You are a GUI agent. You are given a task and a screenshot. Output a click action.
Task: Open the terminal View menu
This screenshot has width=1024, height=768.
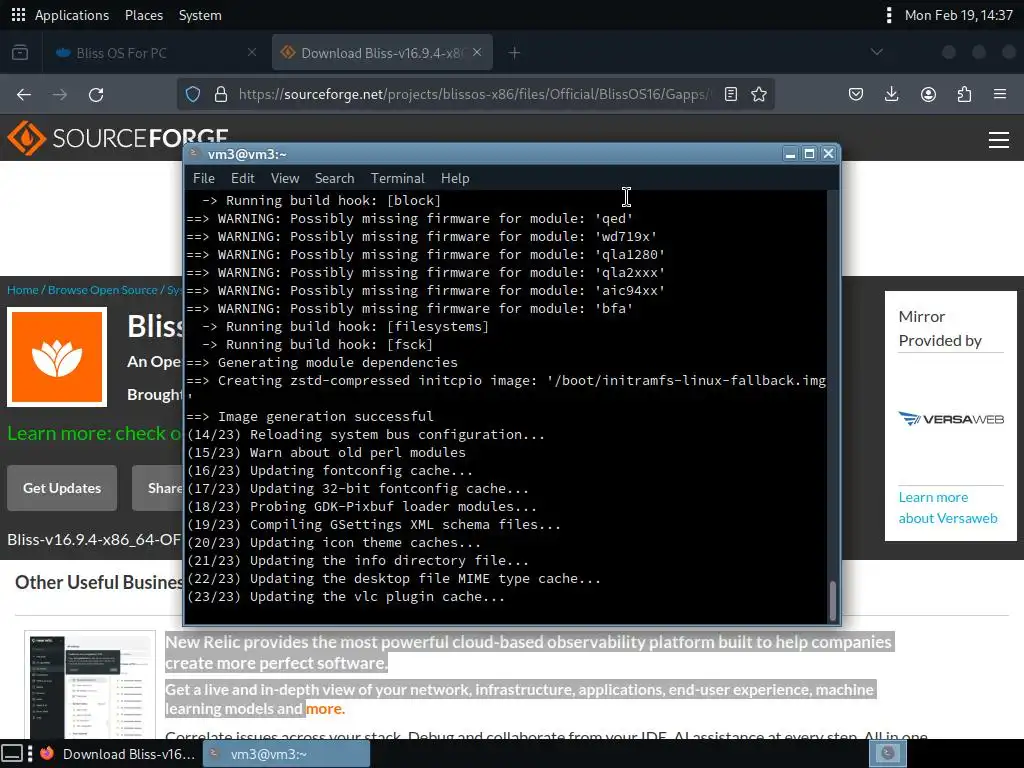(x=285, y=178)
